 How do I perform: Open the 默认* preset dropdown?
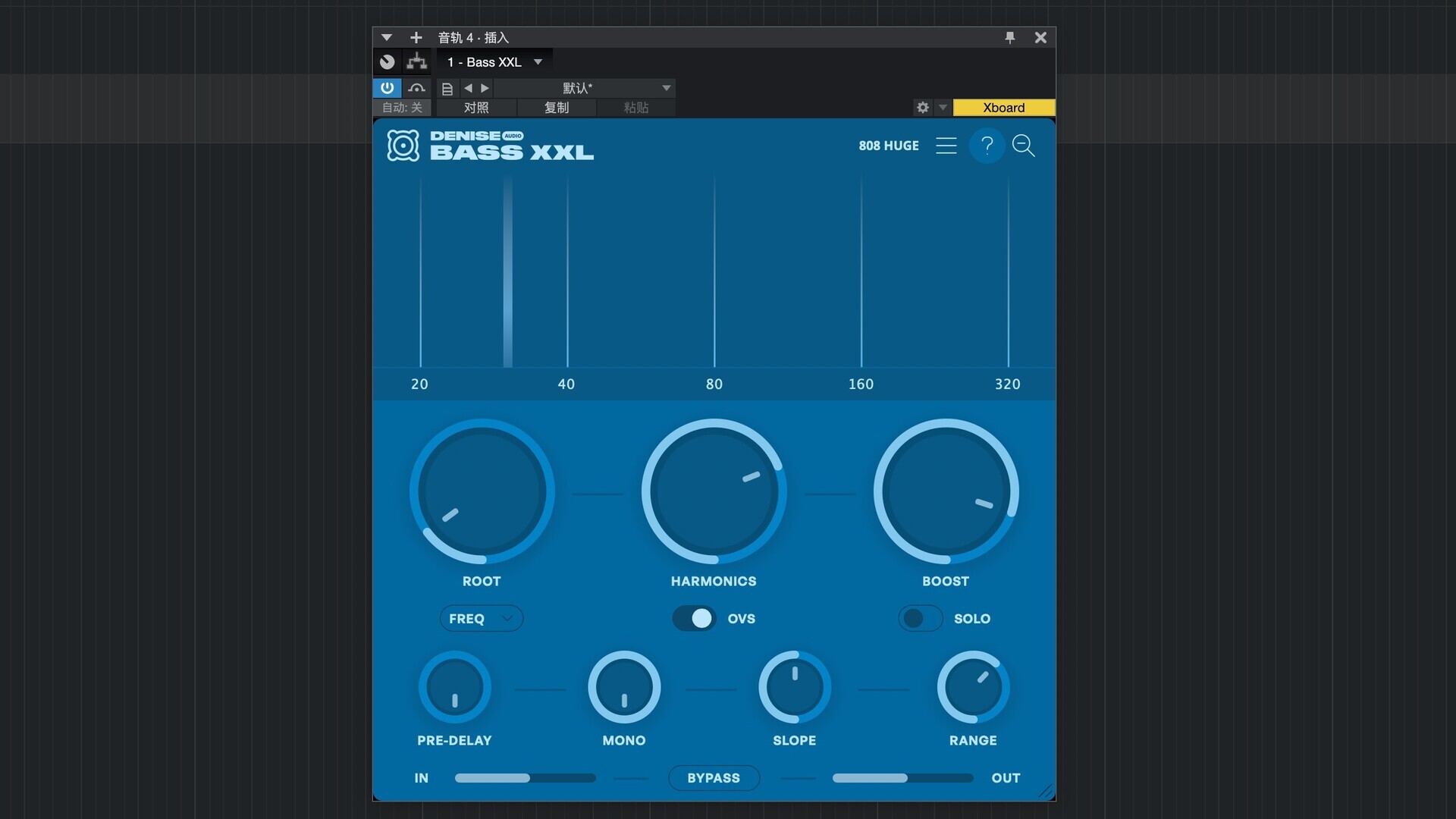tap(584, 88)
